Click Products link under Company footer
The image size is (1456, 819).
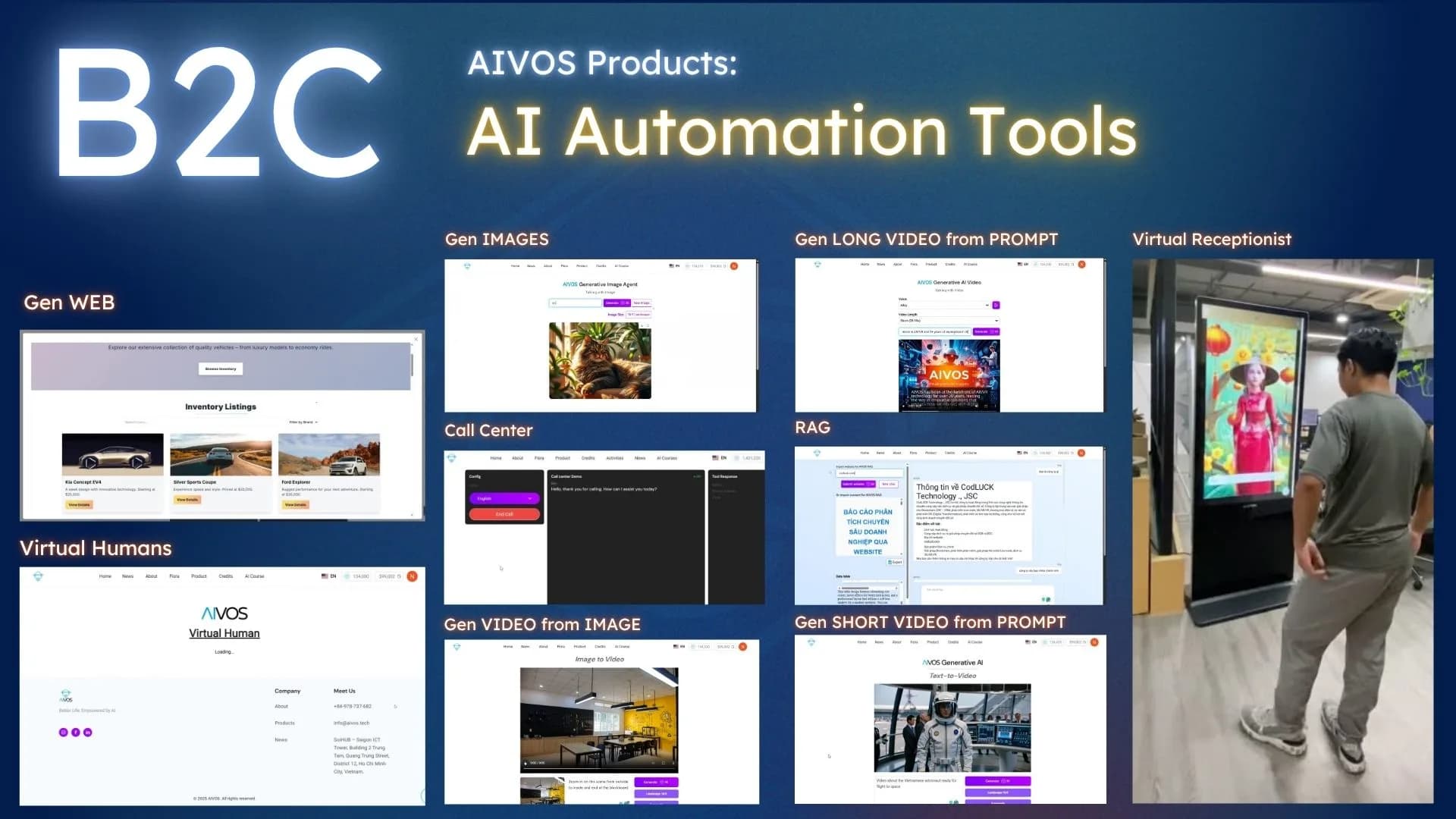(x=284, y=723)
